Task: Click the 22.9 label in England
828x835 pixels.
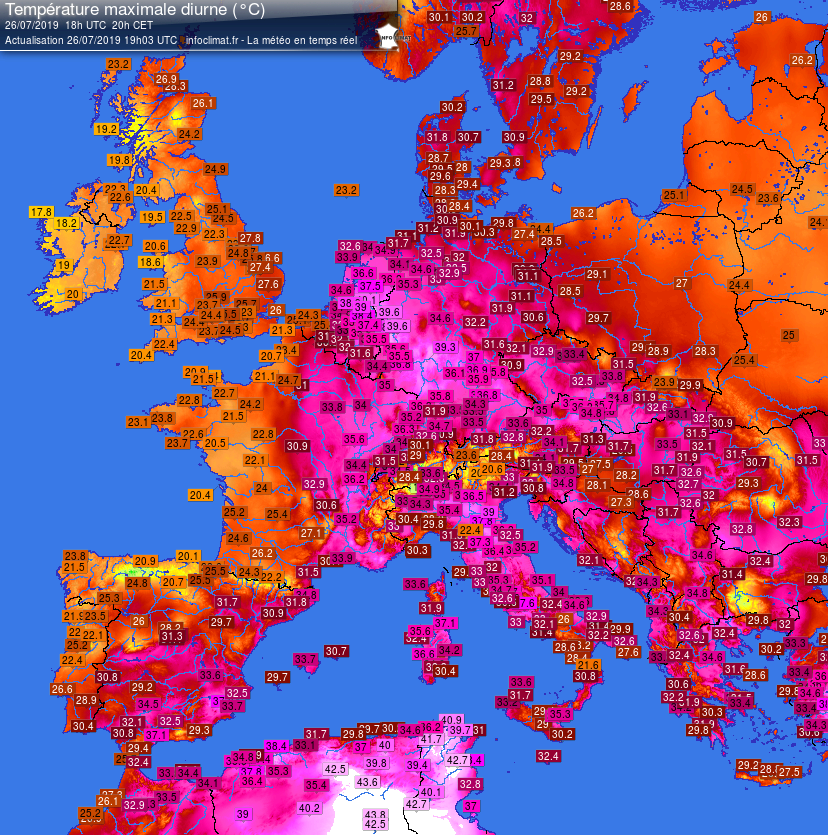Action: pos(186,228)
